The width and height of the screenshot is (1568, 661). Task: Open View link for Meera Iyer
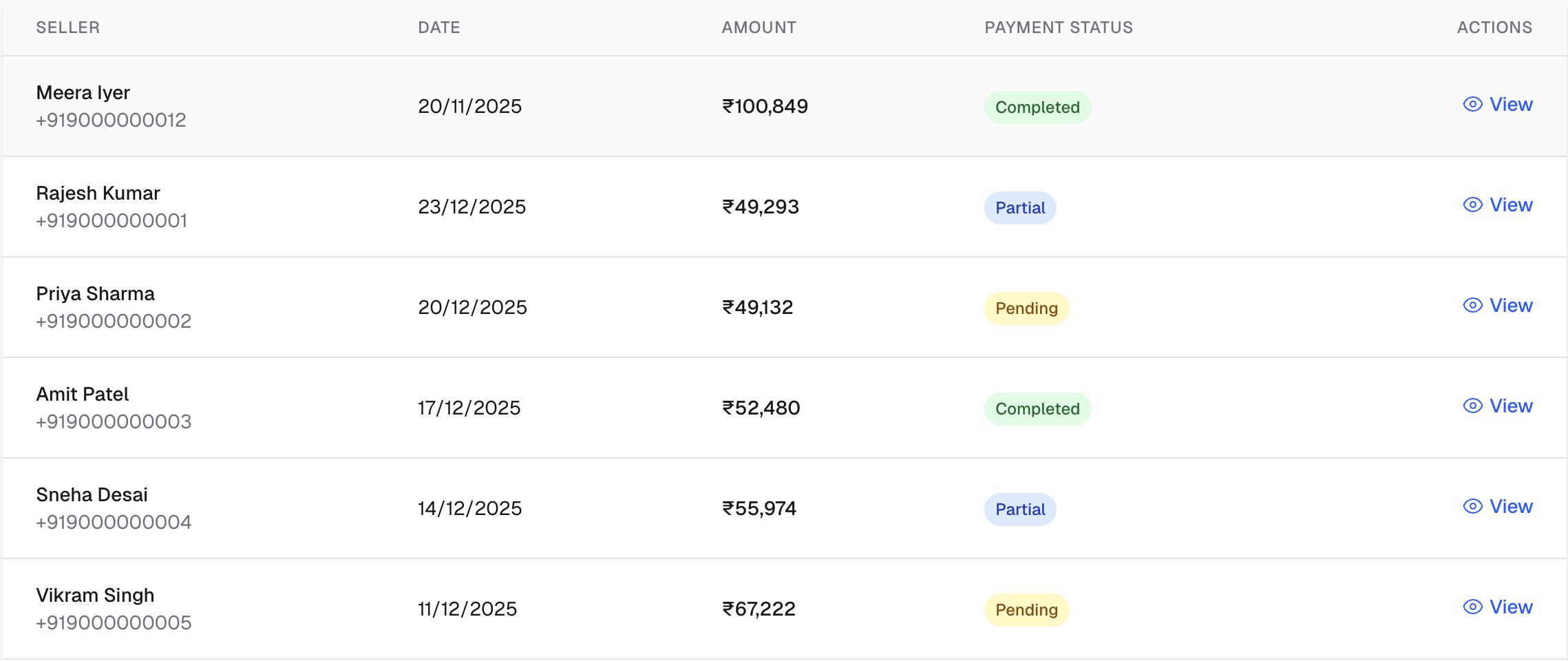coord(1498,104)
